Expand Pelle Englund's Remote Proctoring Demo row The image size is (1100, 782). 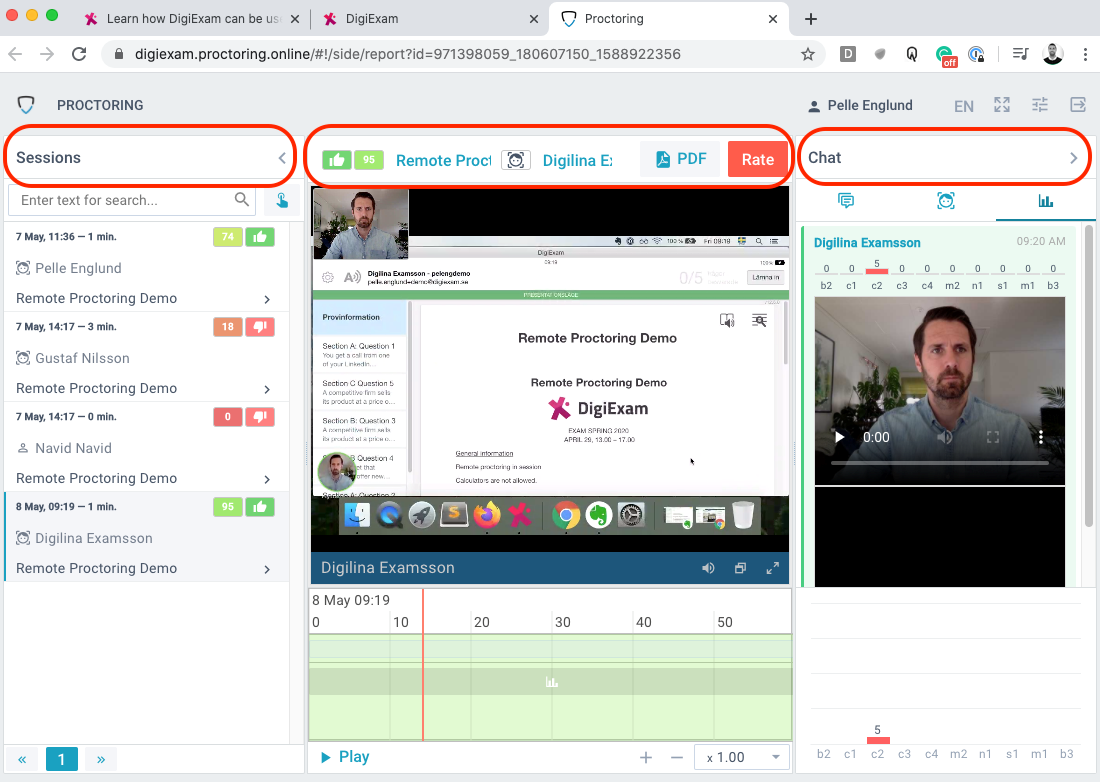click(267, 299)
